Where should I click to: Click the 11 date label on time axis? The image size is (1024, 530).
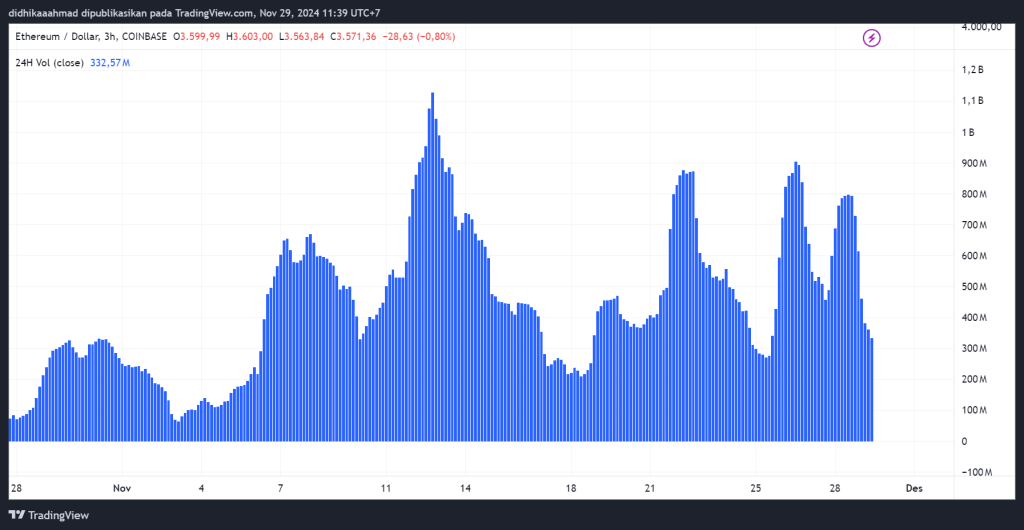click(386, 488)
